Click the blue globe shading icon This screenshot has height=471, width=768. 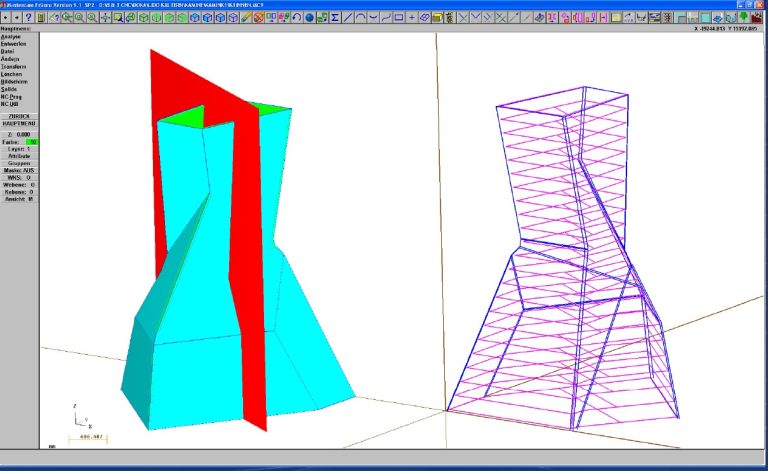click(309, 17)
